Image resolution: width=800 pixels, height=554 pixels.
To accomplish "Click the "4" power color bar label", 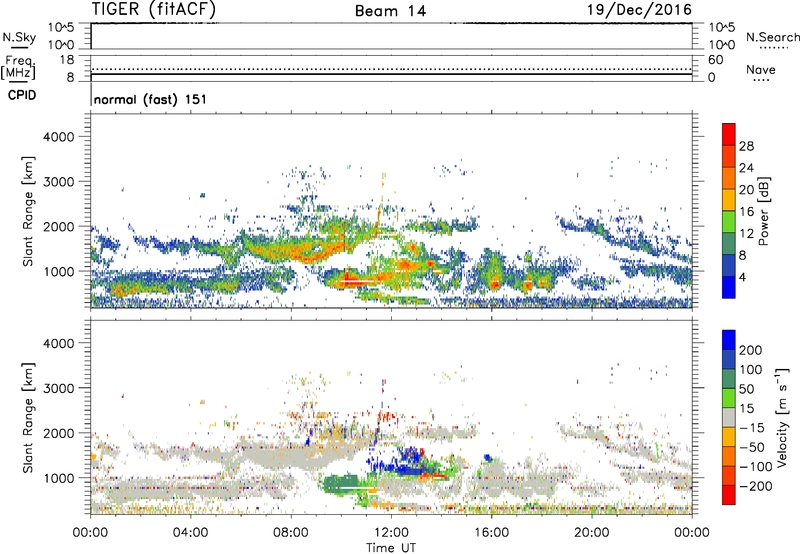I will click(743, 277).
